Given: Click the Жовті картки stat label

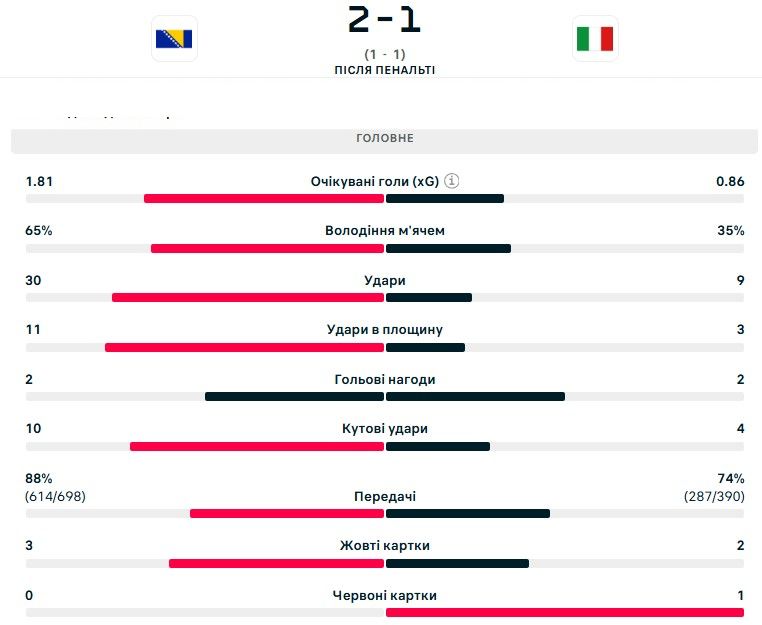Looking at the screenshot, I should (x=384, y=546).
